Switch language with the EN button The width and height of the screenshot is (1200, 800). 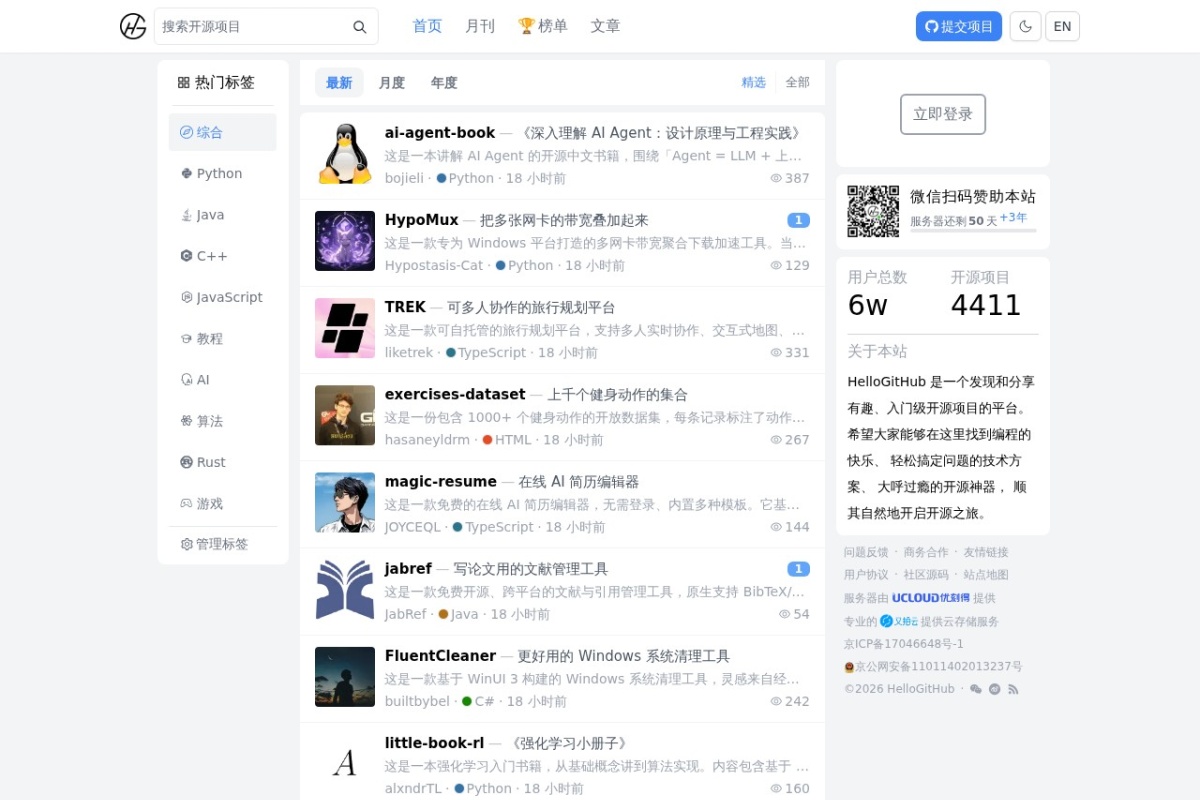coord(1062,26)
